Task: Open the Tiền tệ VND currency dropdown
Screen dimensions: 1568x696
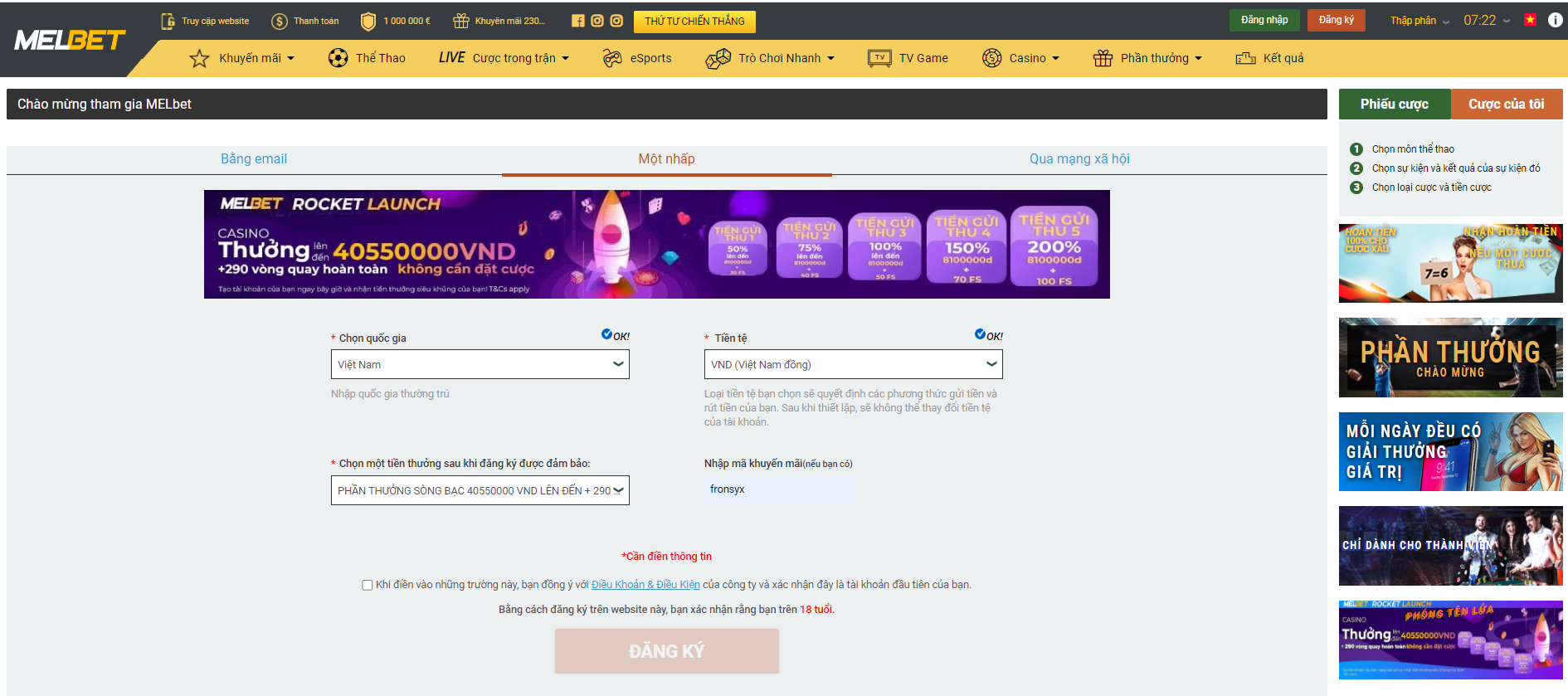Action: click(x=854, y=364)
